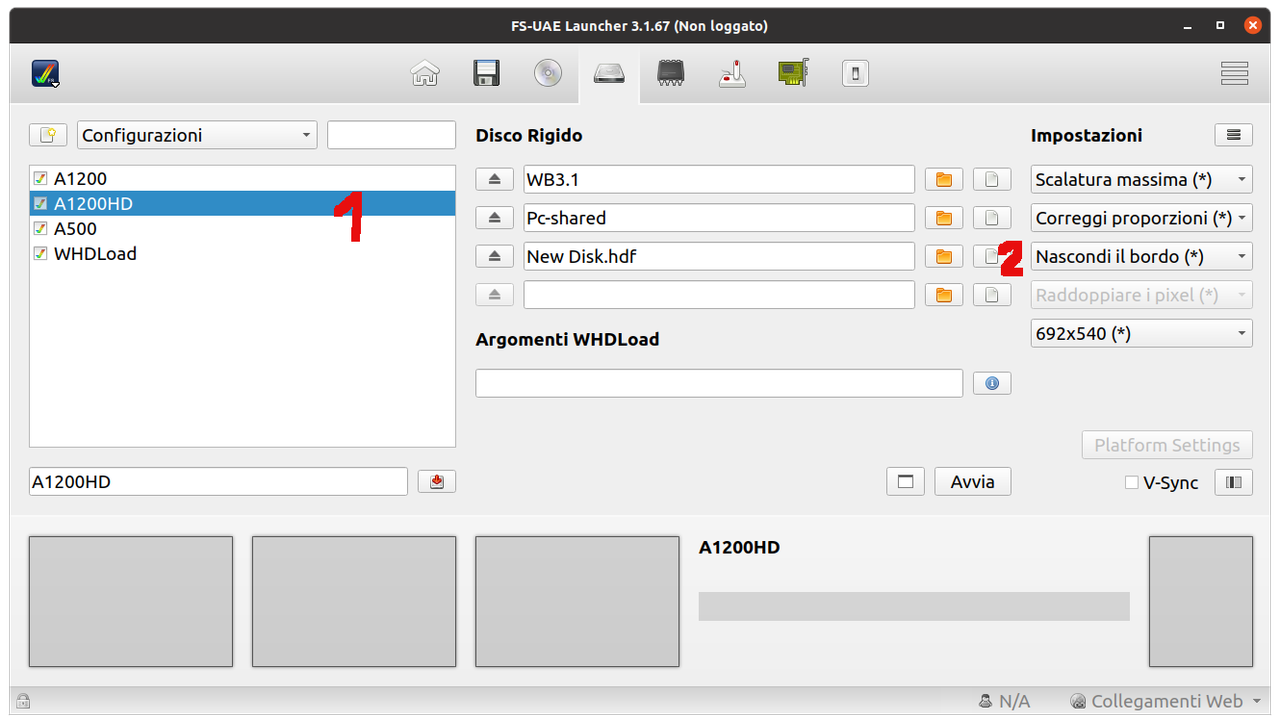Open the Configurazioni dropdown
Viewport: 1280px width, 724px height.
tap(197, 135)
